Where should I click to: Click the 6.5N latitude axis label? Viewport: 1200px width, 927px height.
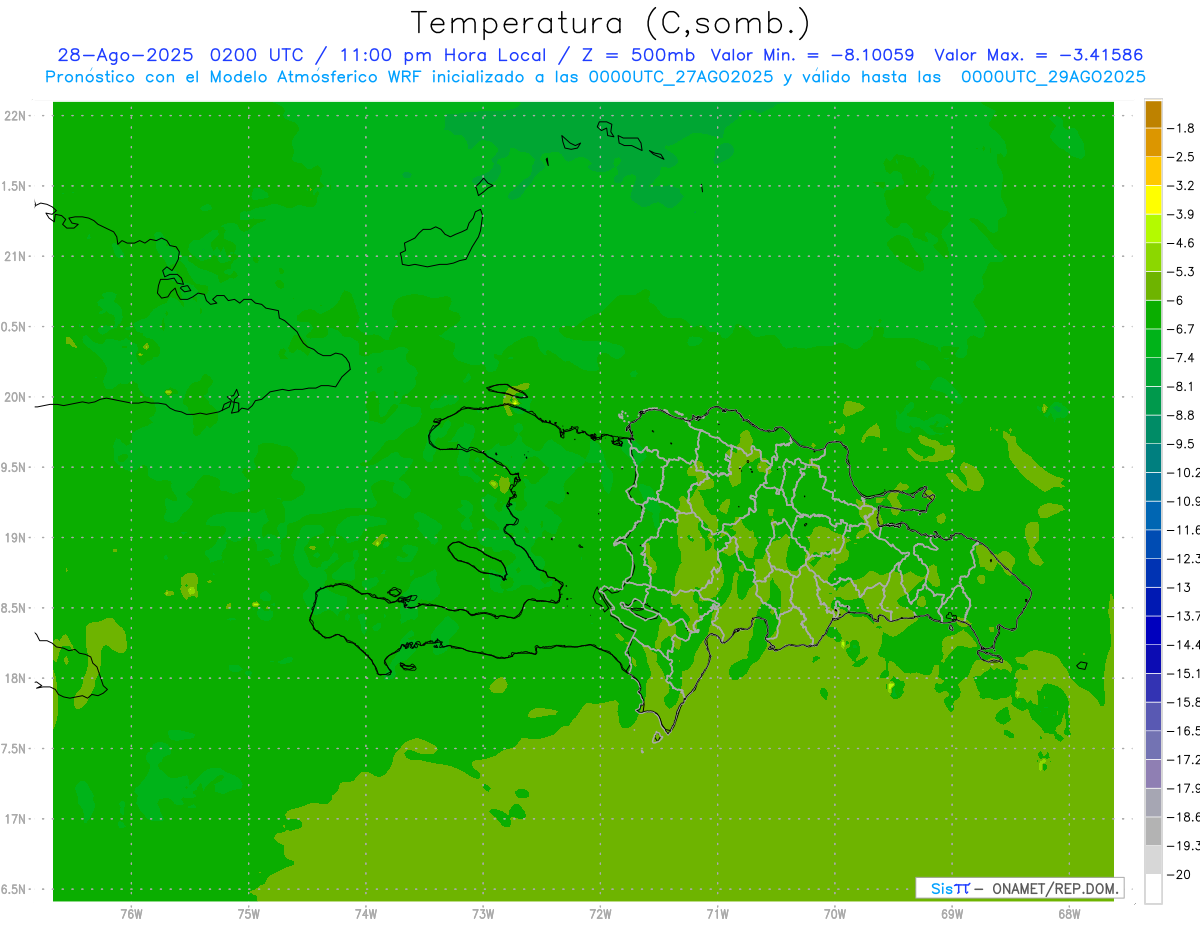(x=14, y=889)
